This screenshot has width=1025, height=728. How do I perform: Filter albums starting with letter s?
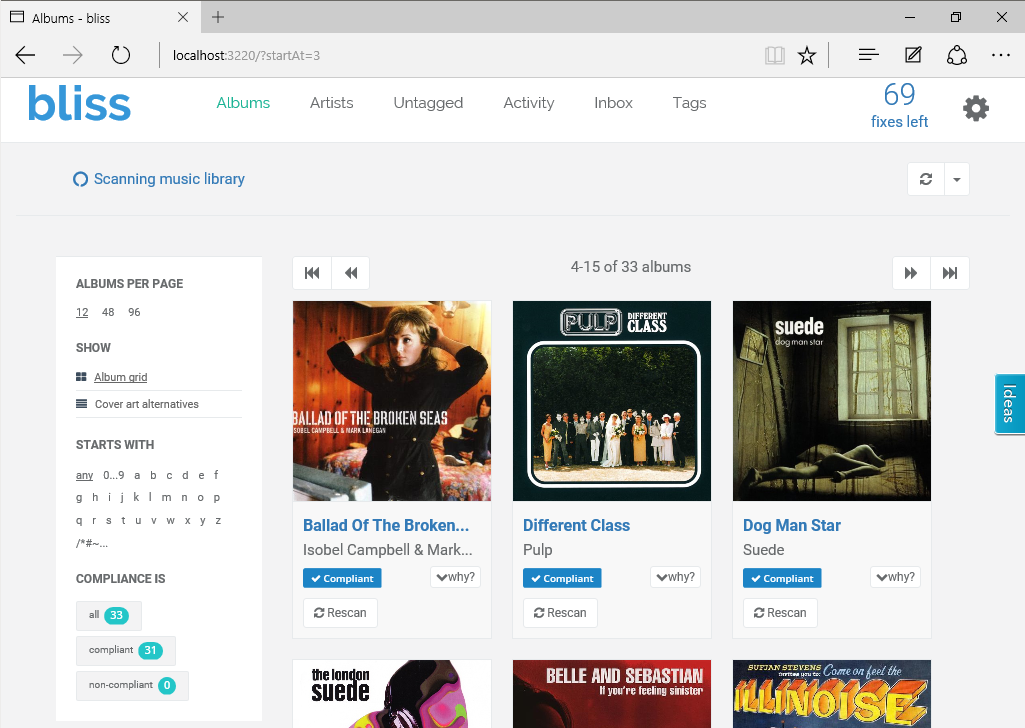tap(109, 520)
